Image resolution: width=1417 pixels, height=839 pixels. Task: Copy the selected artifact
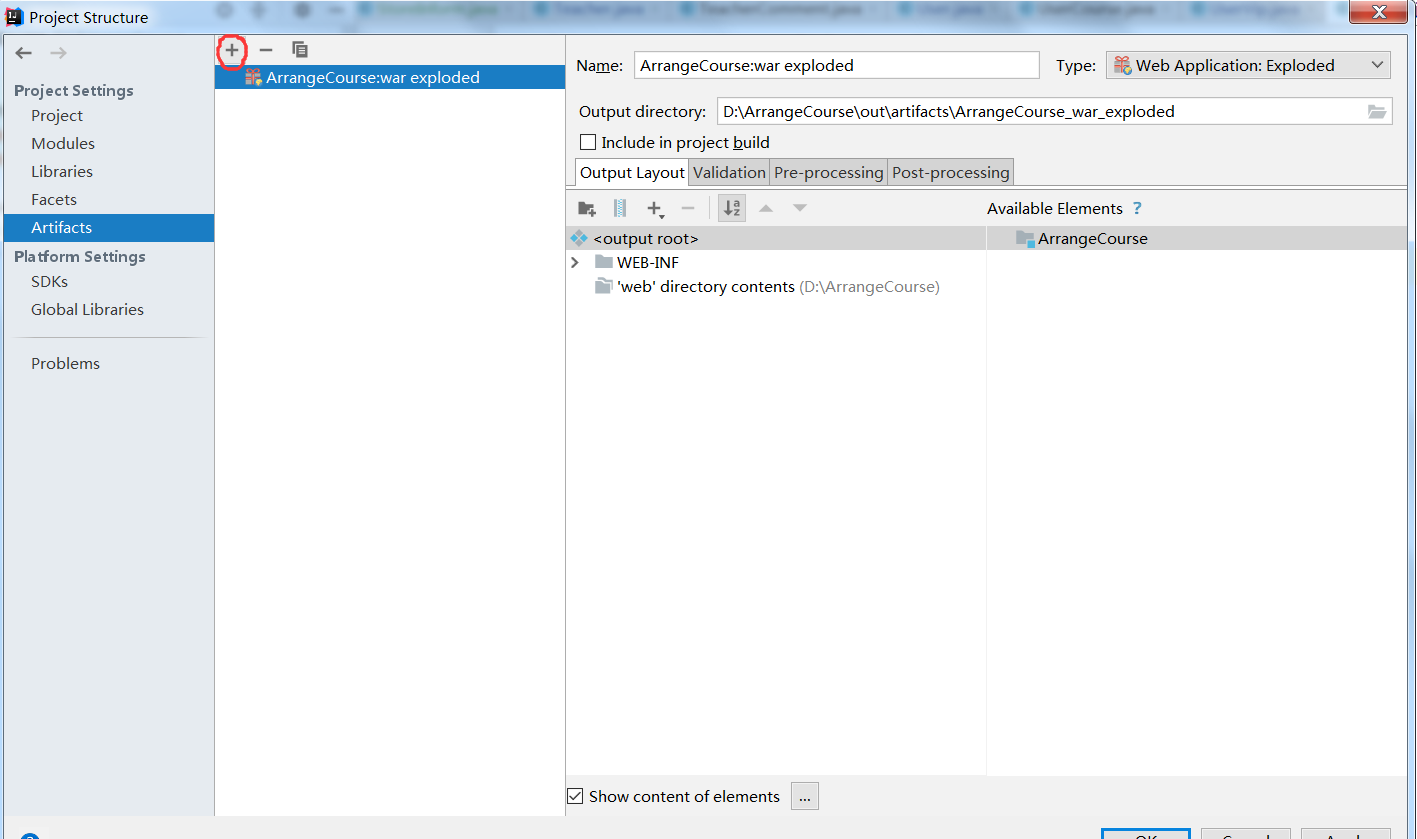coord(300,49)
